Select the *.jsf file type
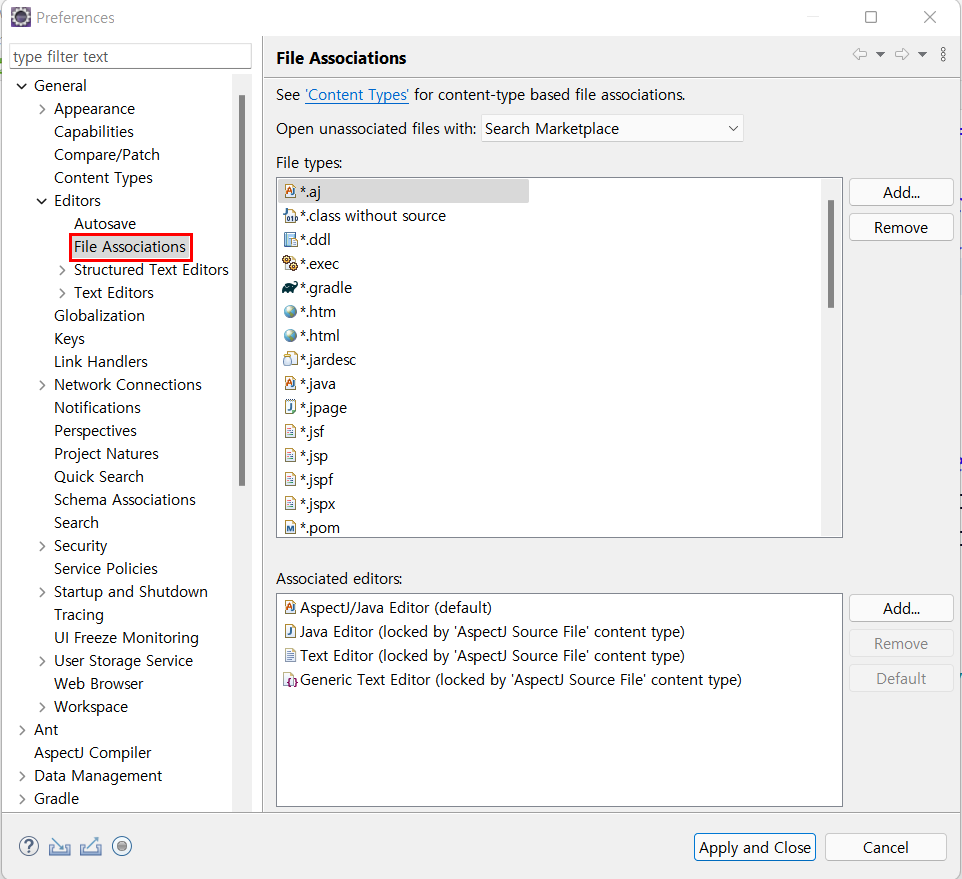Viewport: 962px width, 879px height. 304,432
